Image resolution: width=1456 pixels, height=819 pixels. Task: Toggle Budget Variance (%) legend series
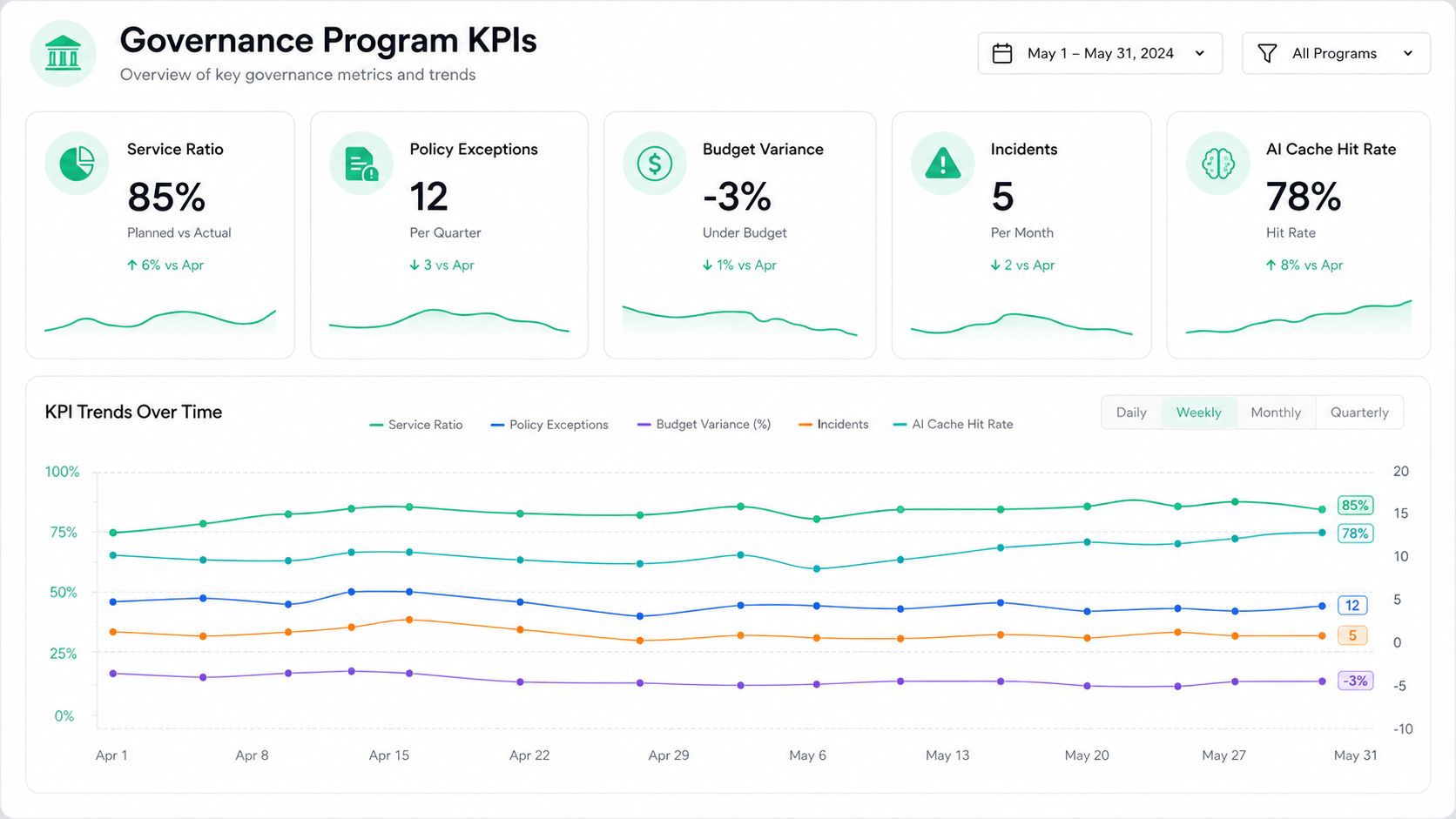pos(704,425)
